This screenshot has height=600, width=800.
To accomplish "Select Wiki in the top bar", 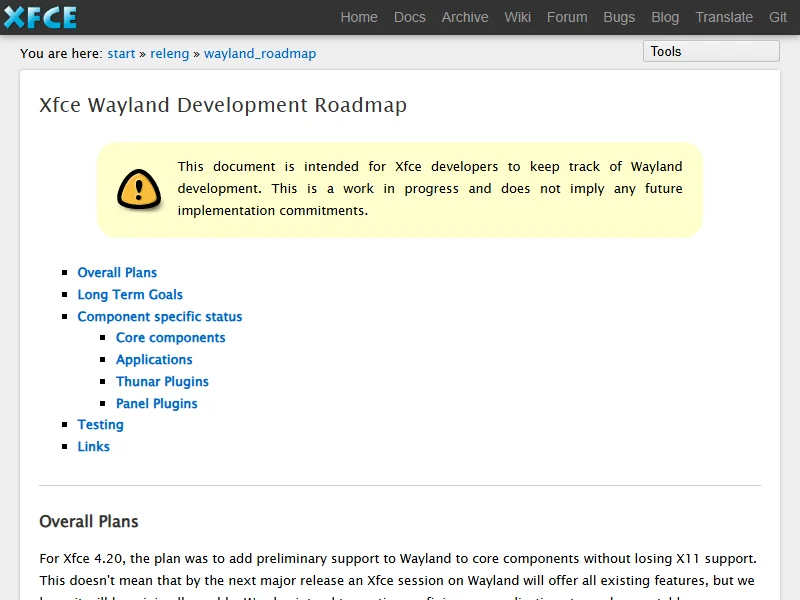I will tap(518, 17).
